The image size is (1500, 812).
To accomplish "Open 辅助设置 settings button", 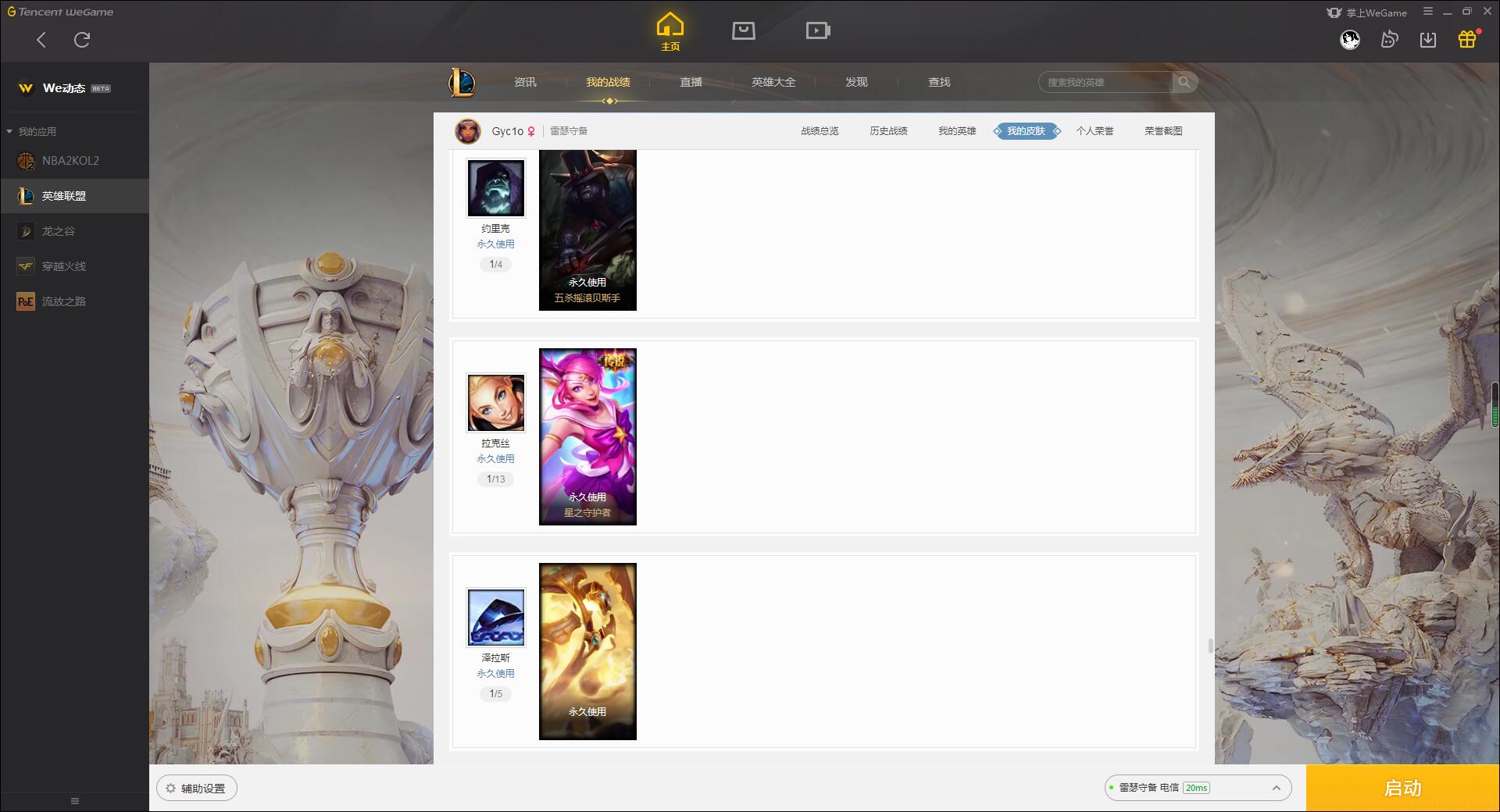I will tap(197, 789).
